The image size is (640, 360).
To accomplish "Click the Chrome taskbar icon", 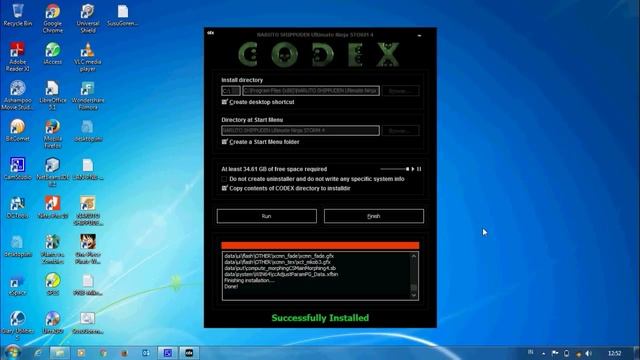I will pos(103,353).
